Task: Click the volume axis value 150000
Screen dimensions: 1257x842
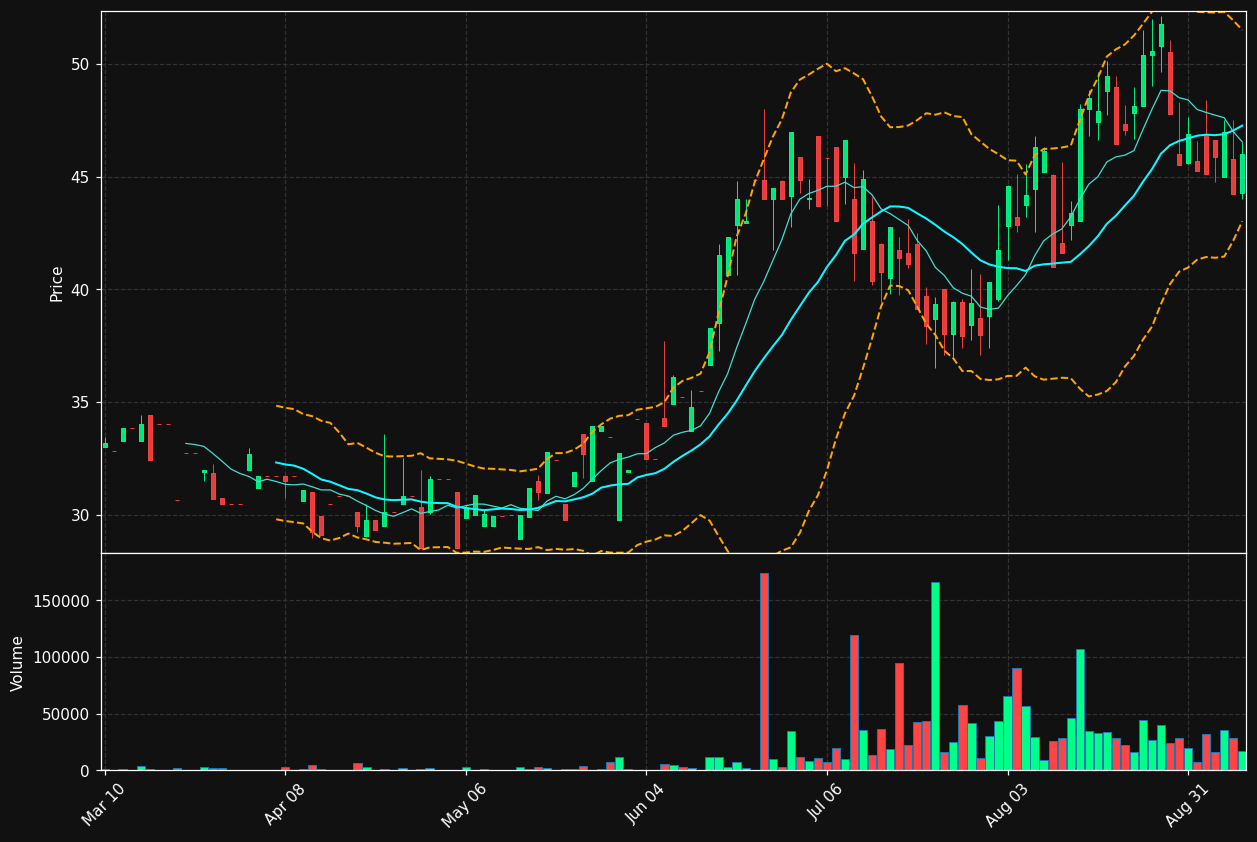Action: pyautogui.click(x=61, y=602)
